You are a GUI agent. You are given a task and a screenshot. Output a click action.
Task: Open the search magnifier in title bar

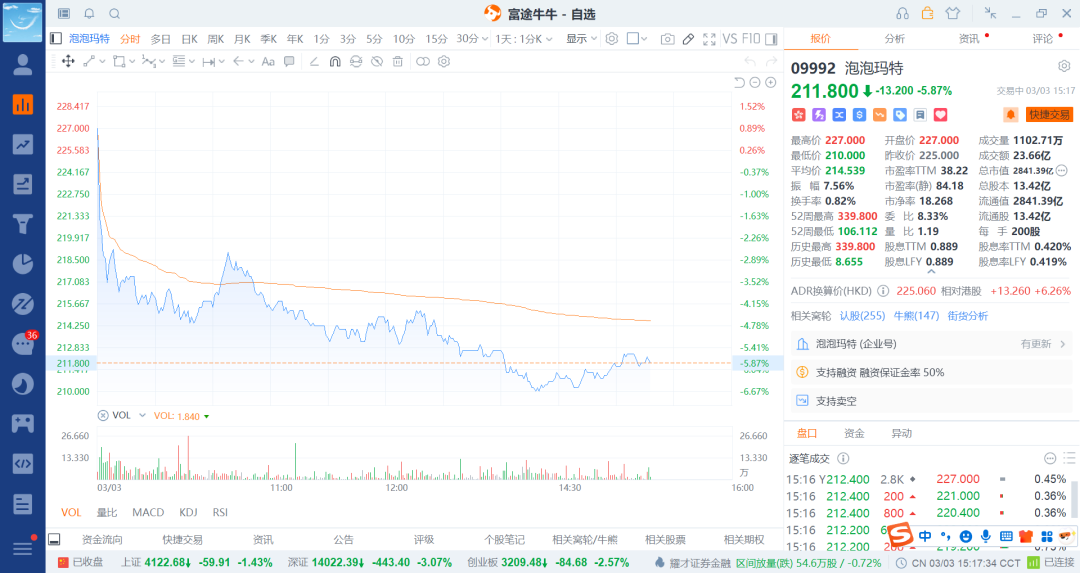coord(115,14)
